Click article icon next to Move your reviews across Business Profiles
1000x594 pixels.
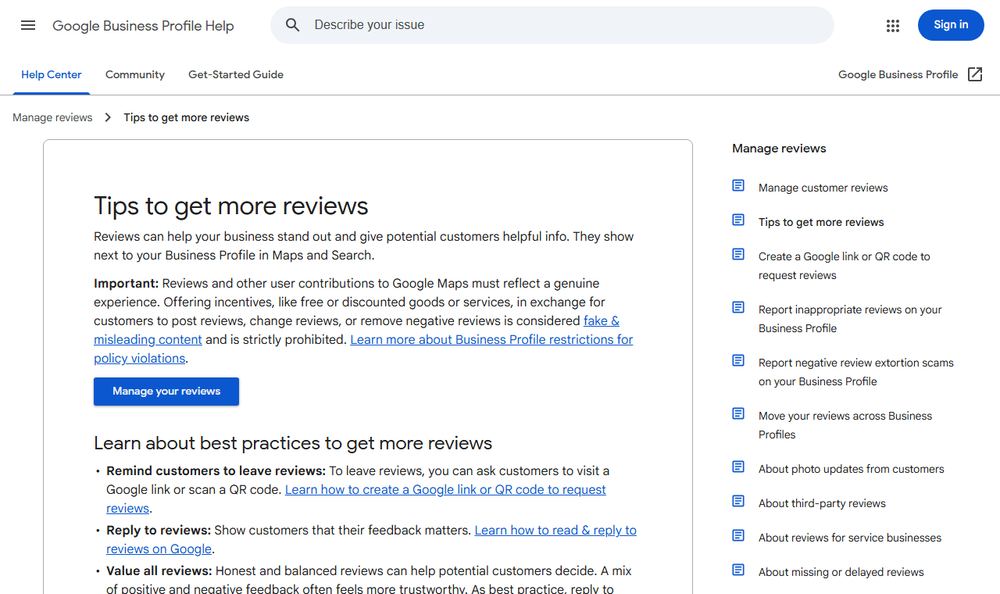coord(738,413)
